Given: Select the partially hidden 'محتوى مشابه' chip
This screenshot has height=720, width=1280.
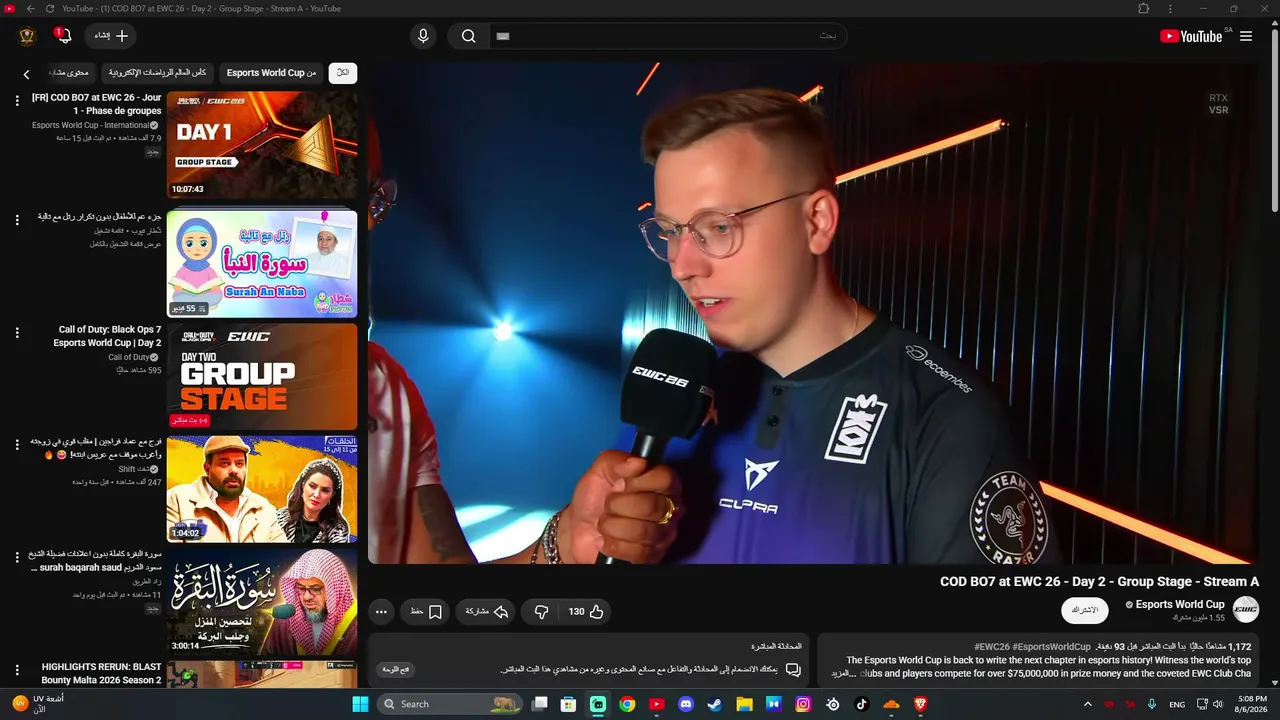Looking at the screenshot, I should (x=70, y=73).
